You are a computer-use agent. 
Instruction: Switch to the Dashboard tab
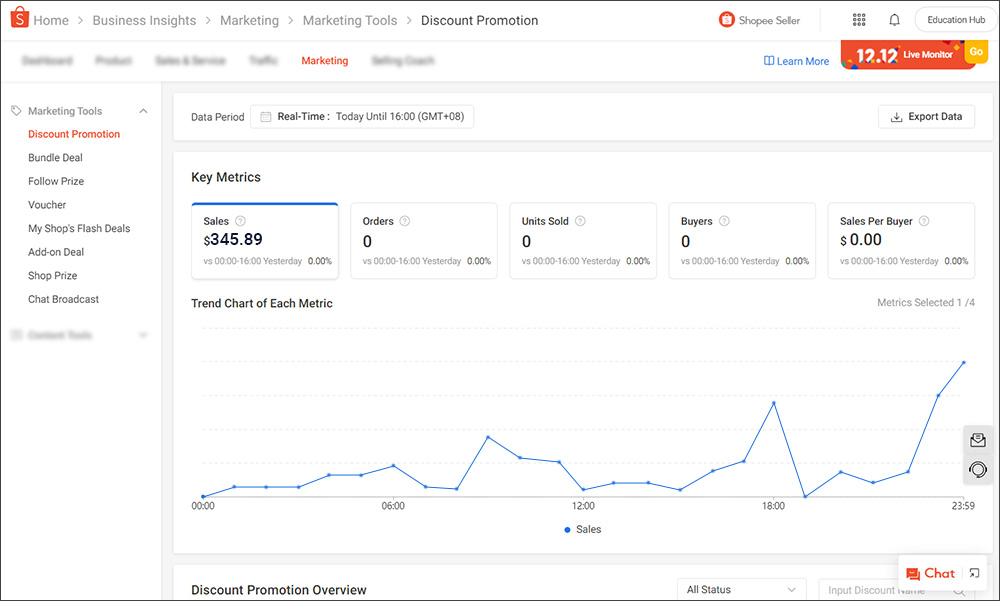coord(47,60)
